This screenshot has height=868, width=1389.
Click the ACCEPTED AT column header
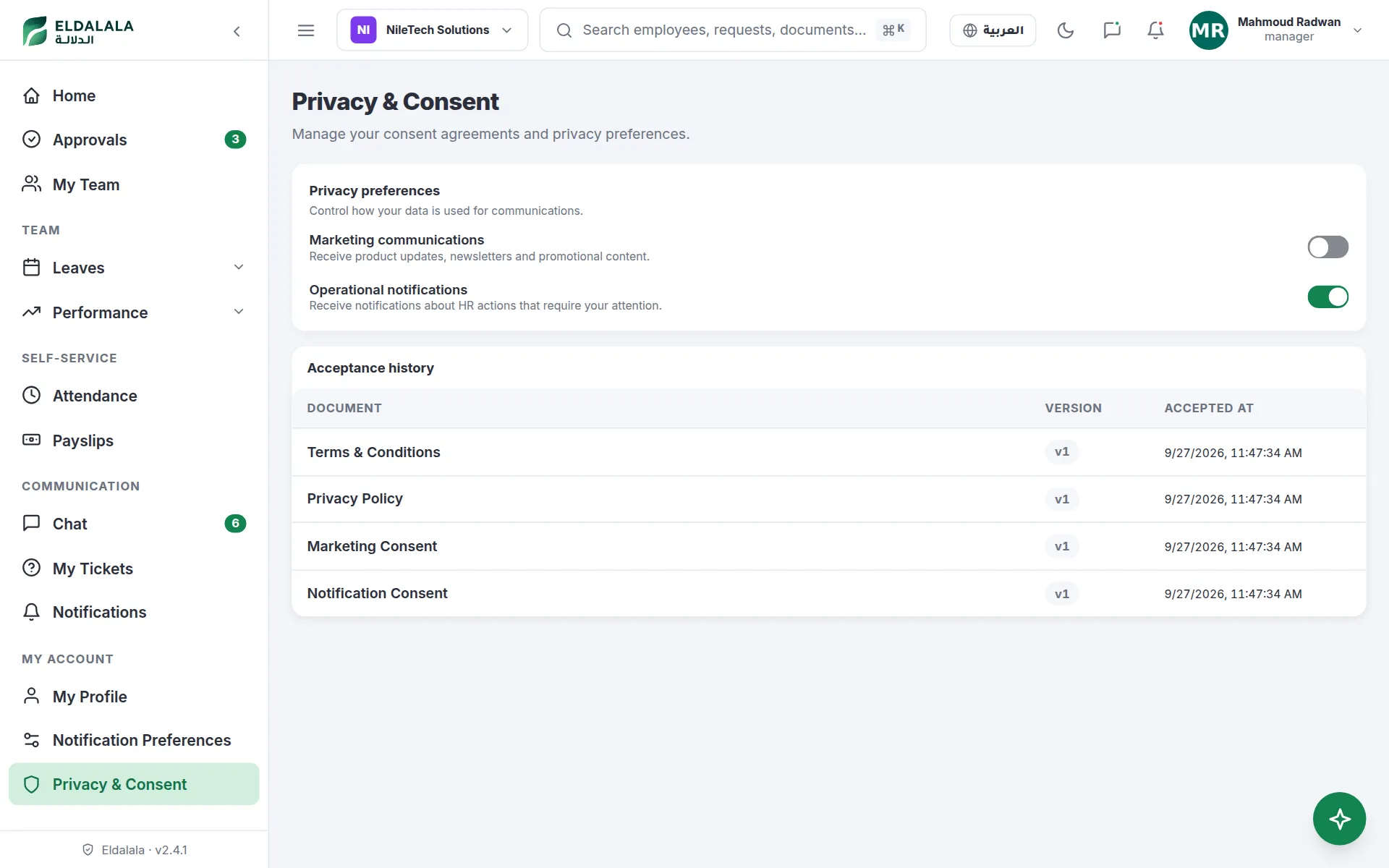tap(1208, 408)
